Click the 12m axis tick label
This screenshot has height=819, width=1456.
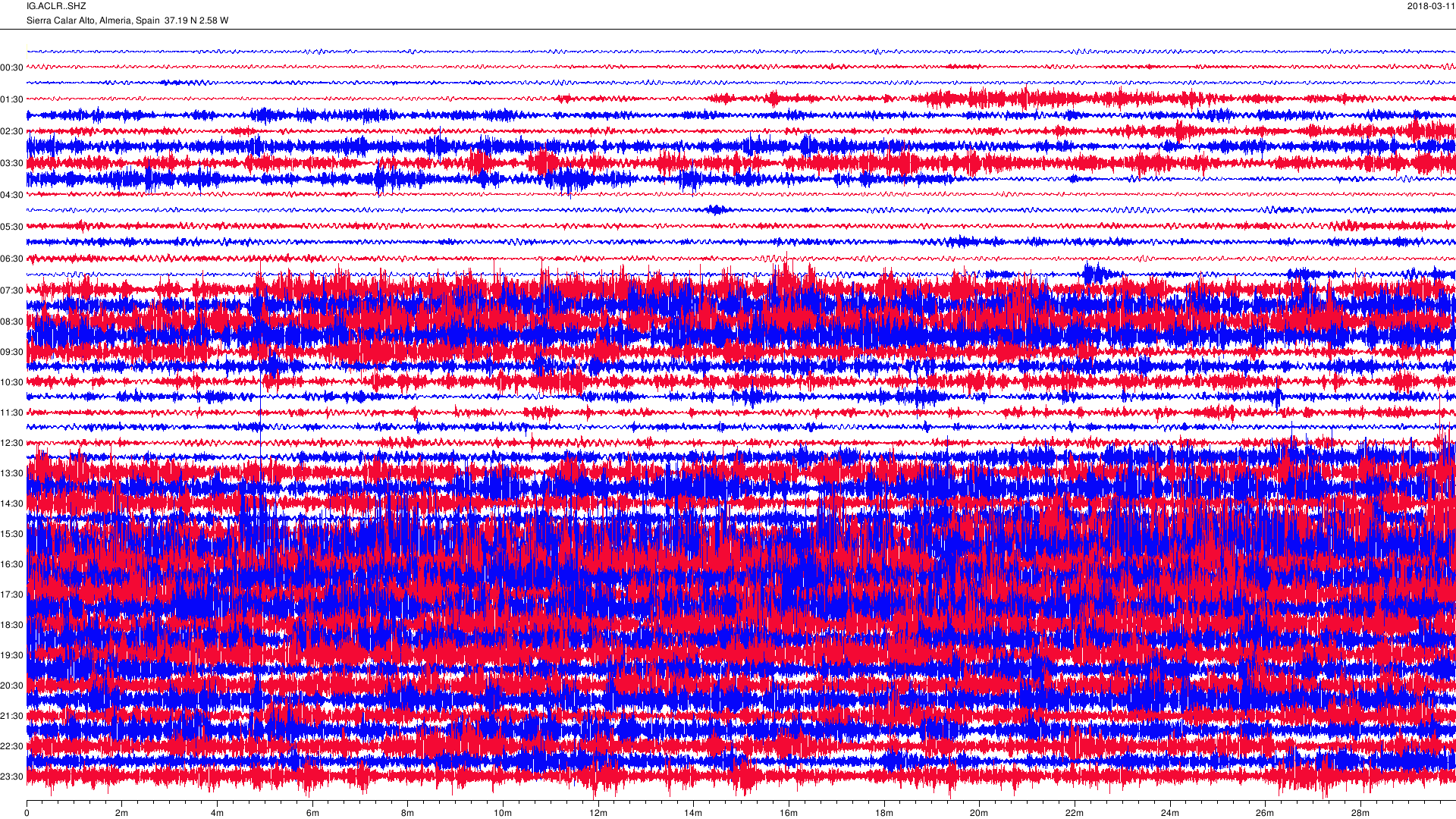(598, 813)
